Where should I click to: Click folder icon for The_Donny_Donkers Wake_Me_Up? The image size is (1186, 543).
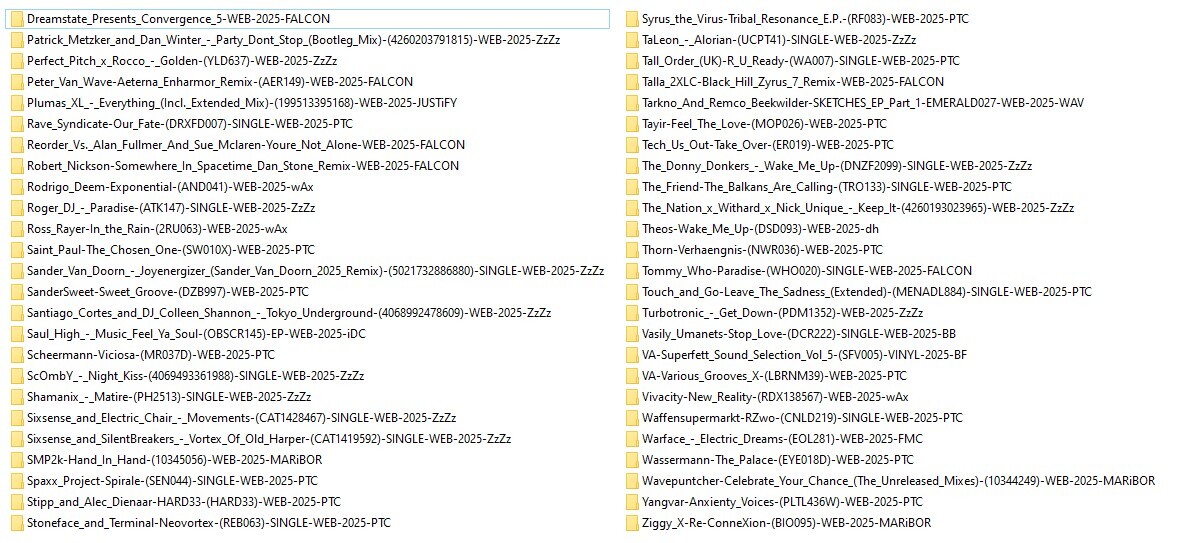[632, 166]
